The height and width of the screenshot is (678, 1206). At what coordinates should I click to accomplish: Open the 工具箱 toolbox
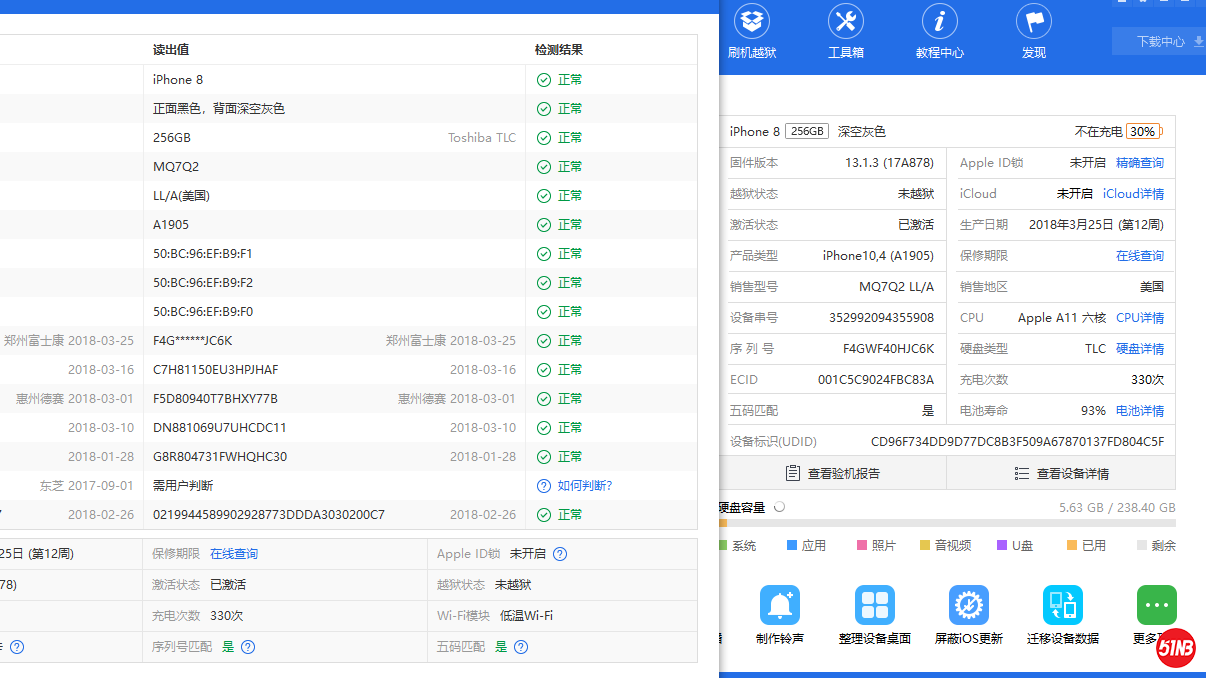(845, 31)
